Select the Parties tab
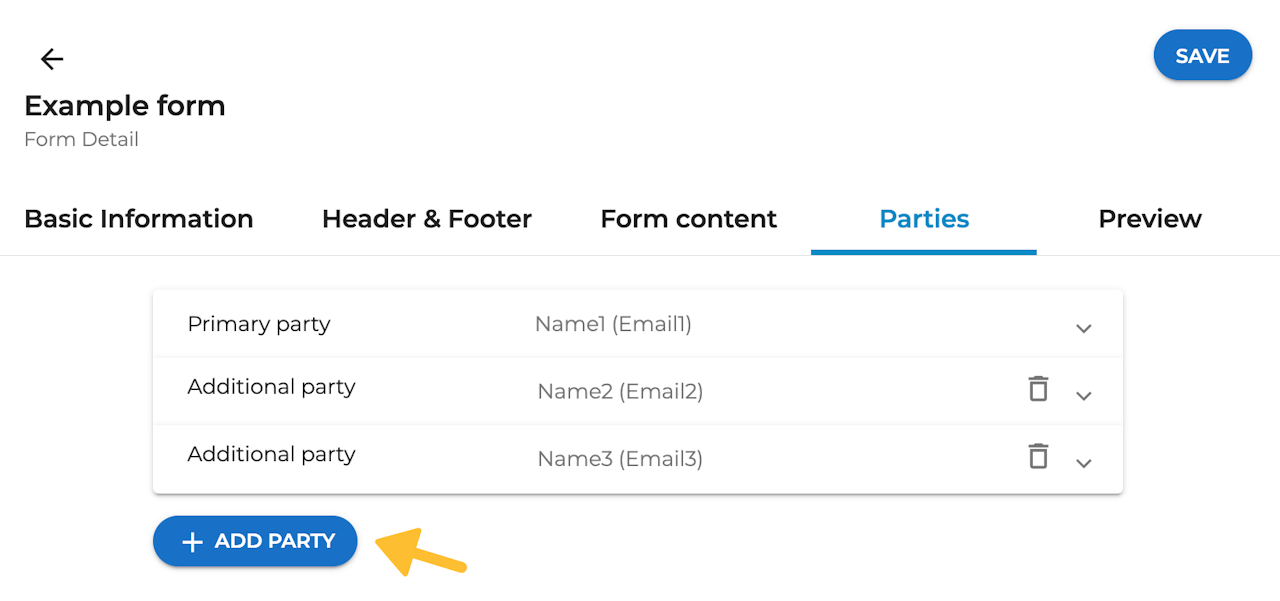This screenshot has height=601, width=1280. (x=924, y=219)
